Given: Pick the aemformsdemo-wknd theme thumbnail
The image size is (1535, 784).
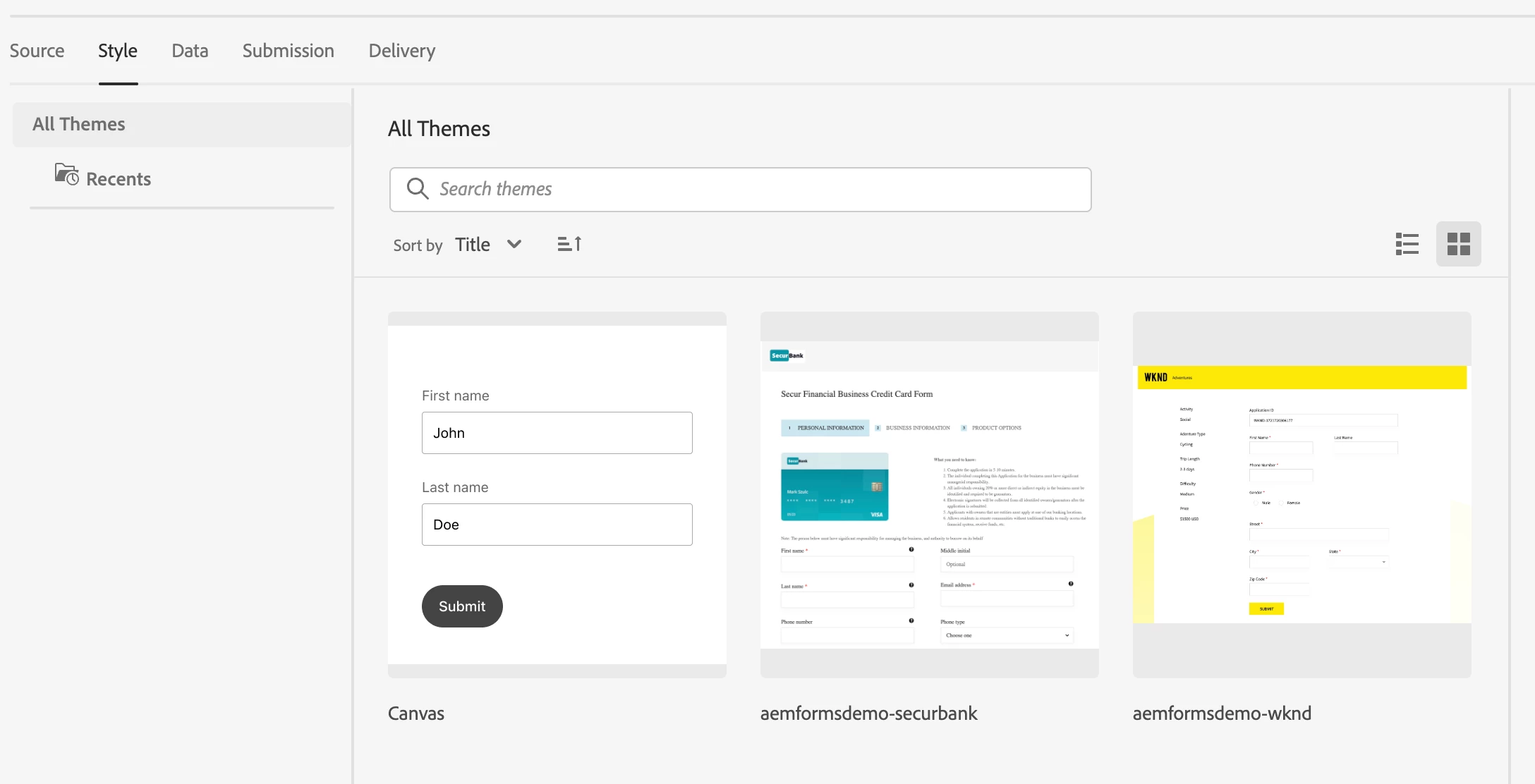Looking at the screenshot, I should point(1302,494).
